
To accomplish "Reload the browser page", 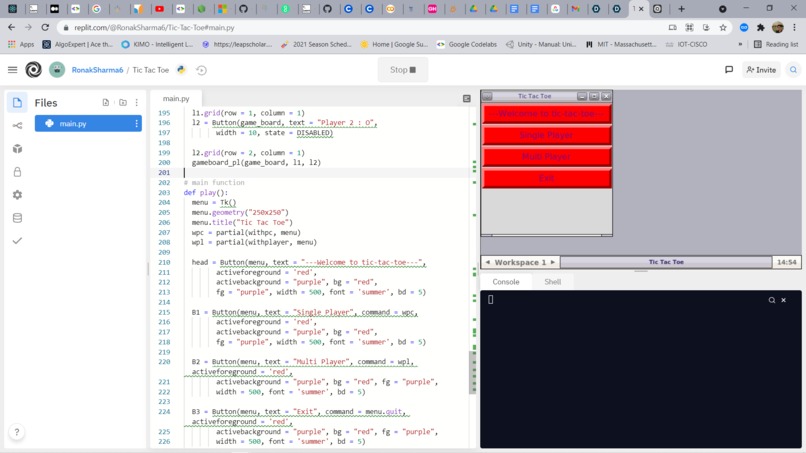I will [x=45, y=27].
